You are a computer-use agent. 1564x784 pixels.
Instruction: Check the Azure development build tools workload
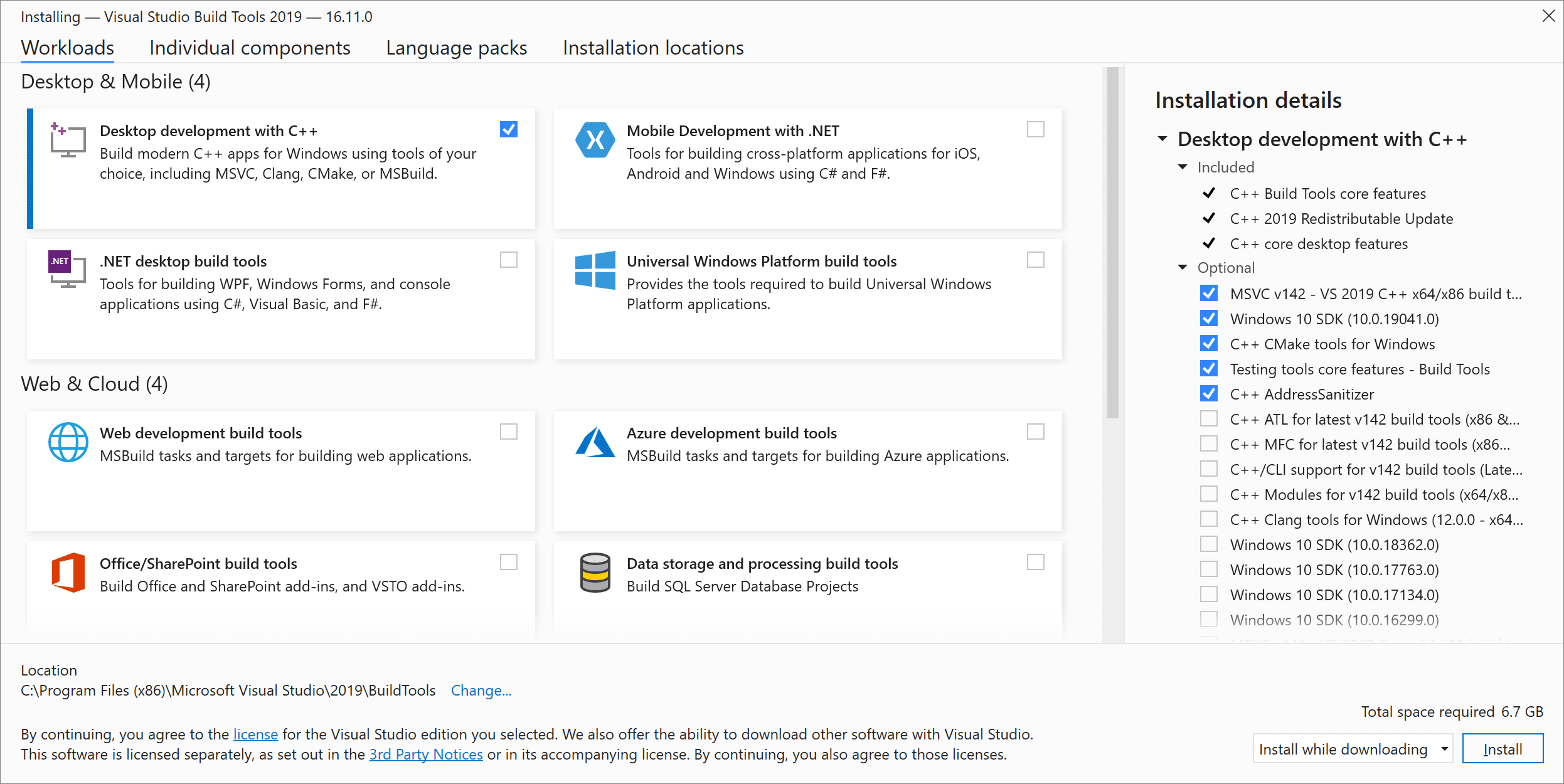(x=1036, y=432)
